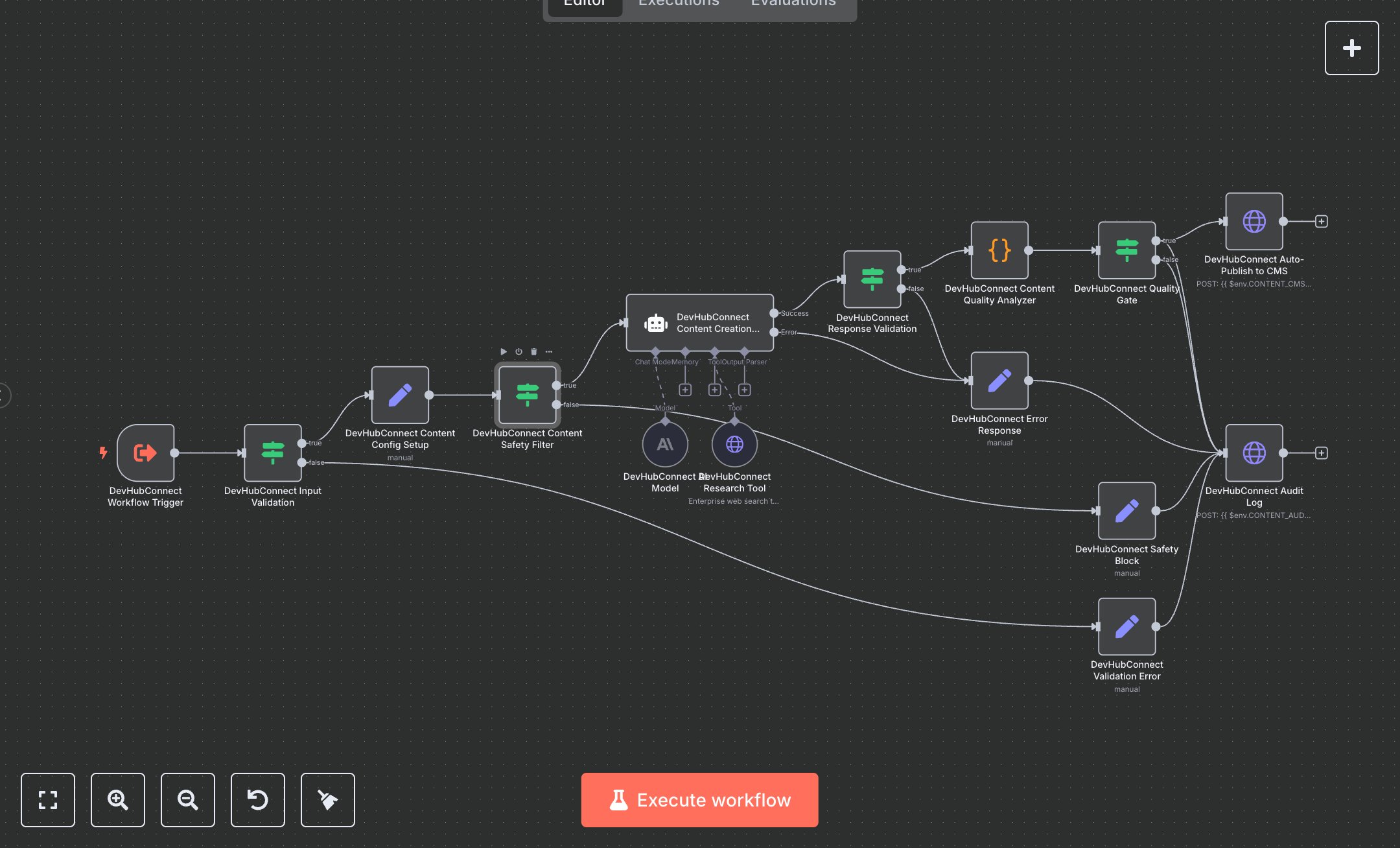Deactivate Safety Filter node using power icon
The image size is (1400, 848).
[519, 351]
